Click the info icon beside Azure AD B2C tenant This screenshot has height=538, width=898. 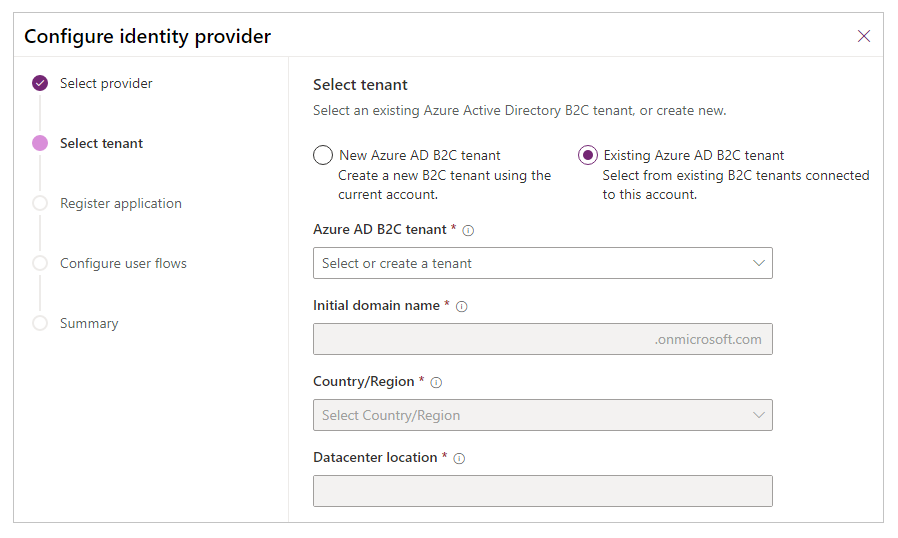(468, 230)
